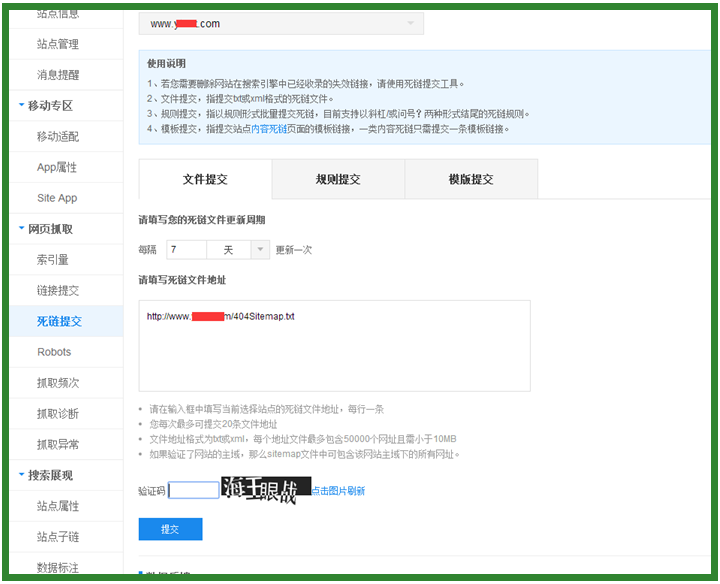Open 链接提交 in the sidebar
This screenshot has height=584, width=720.
click(x=58, y=290)
